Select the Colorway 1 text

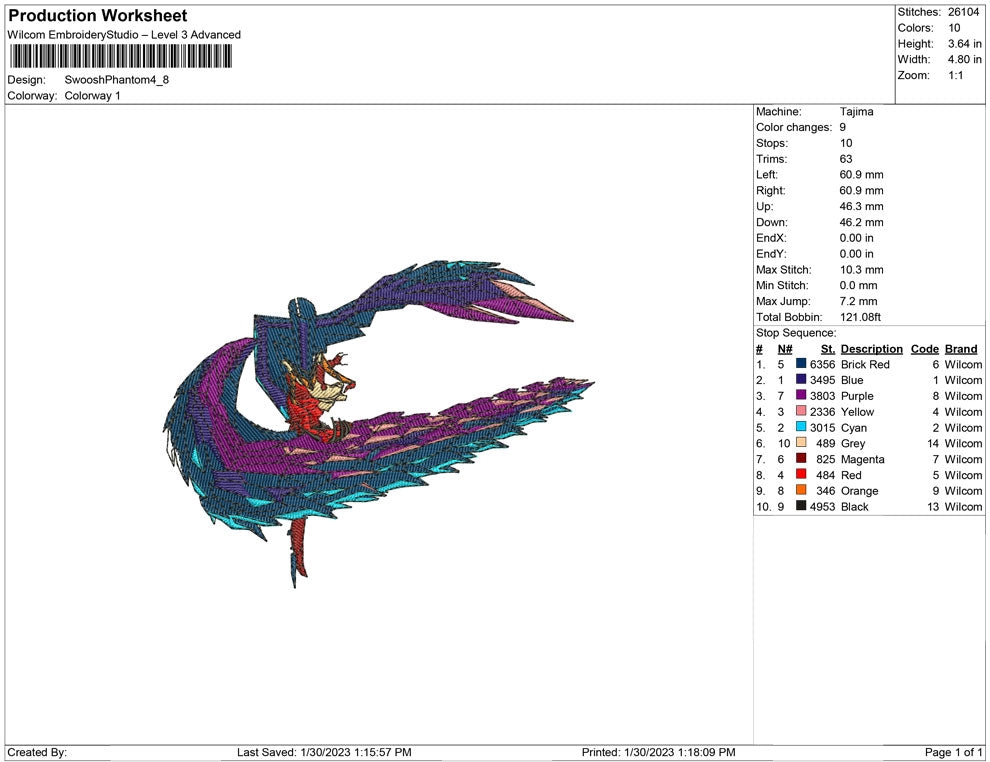point(93,96)
